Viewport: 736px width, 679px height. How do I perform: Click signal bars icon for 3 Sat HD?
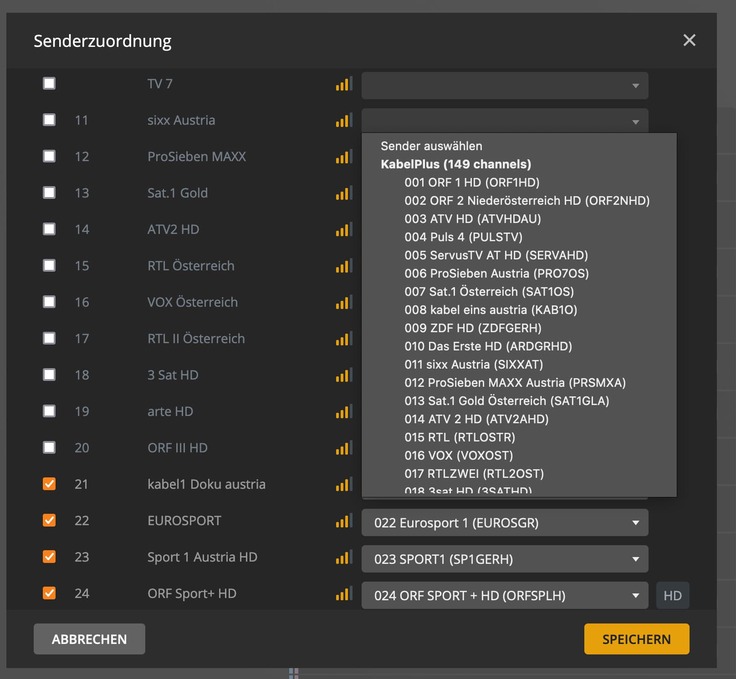pyautogui.click(x=343, y=375)
